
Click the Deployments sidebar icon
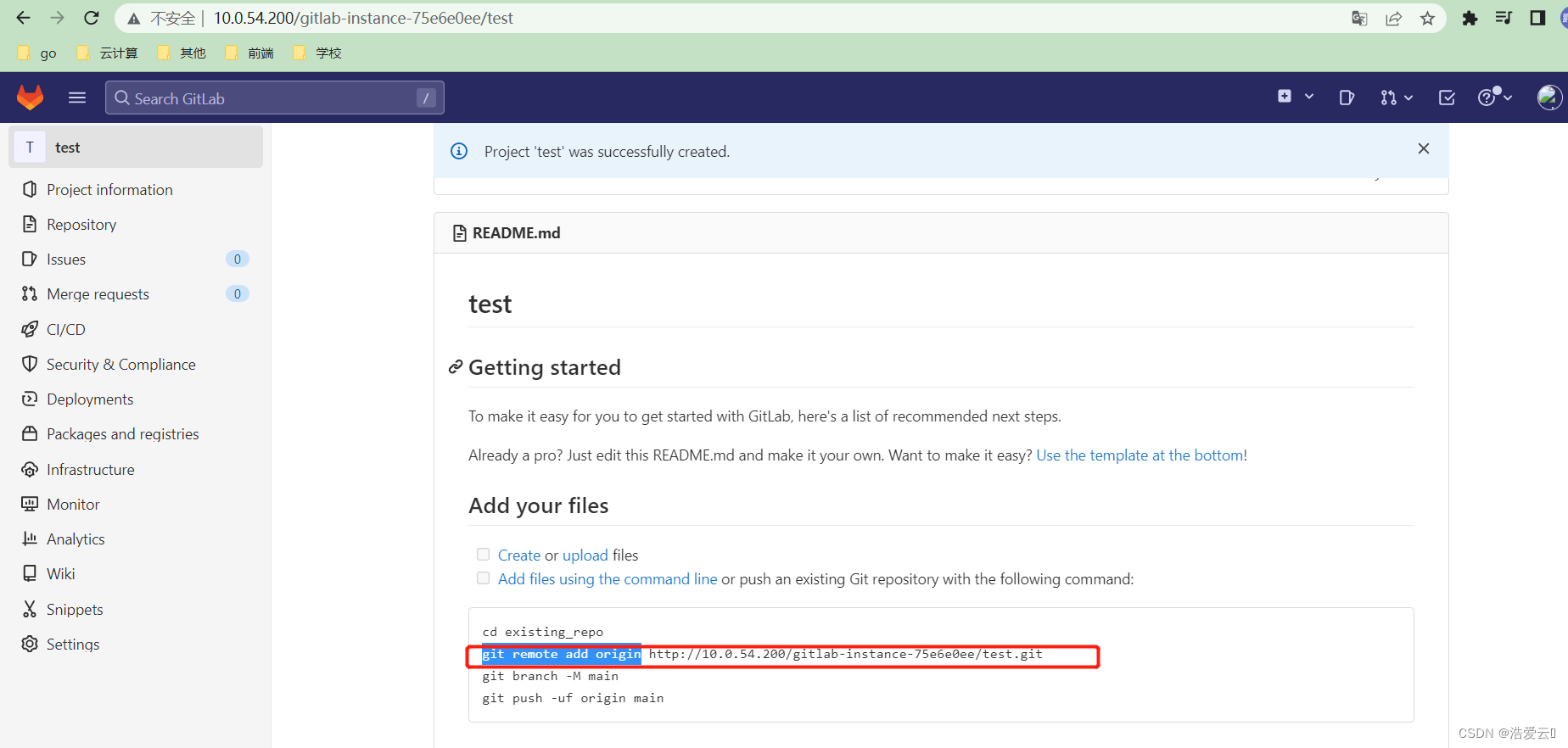[x=30, y=399]
